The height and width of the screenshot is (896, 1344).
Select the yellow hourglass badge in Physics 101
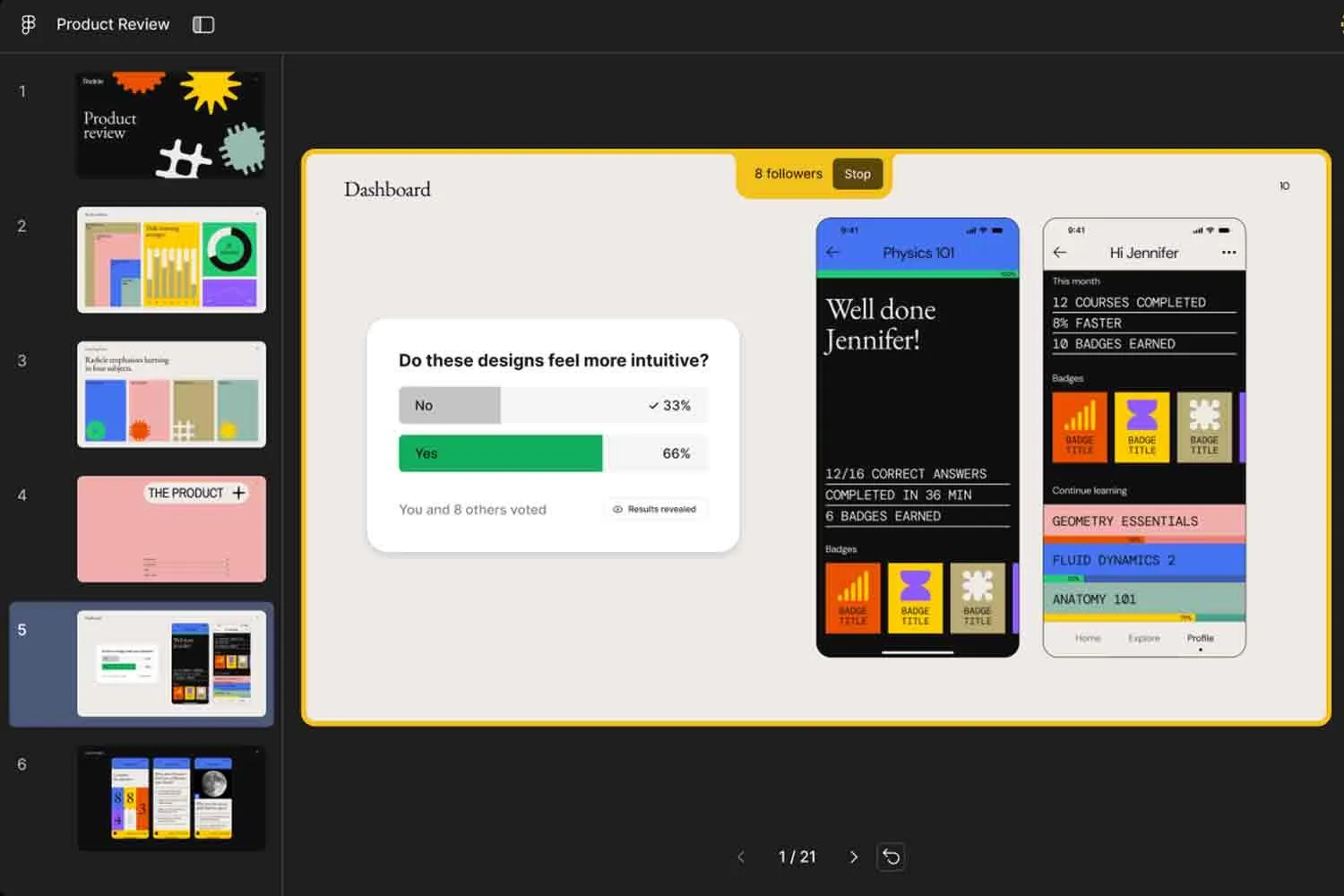coord(915,598)
